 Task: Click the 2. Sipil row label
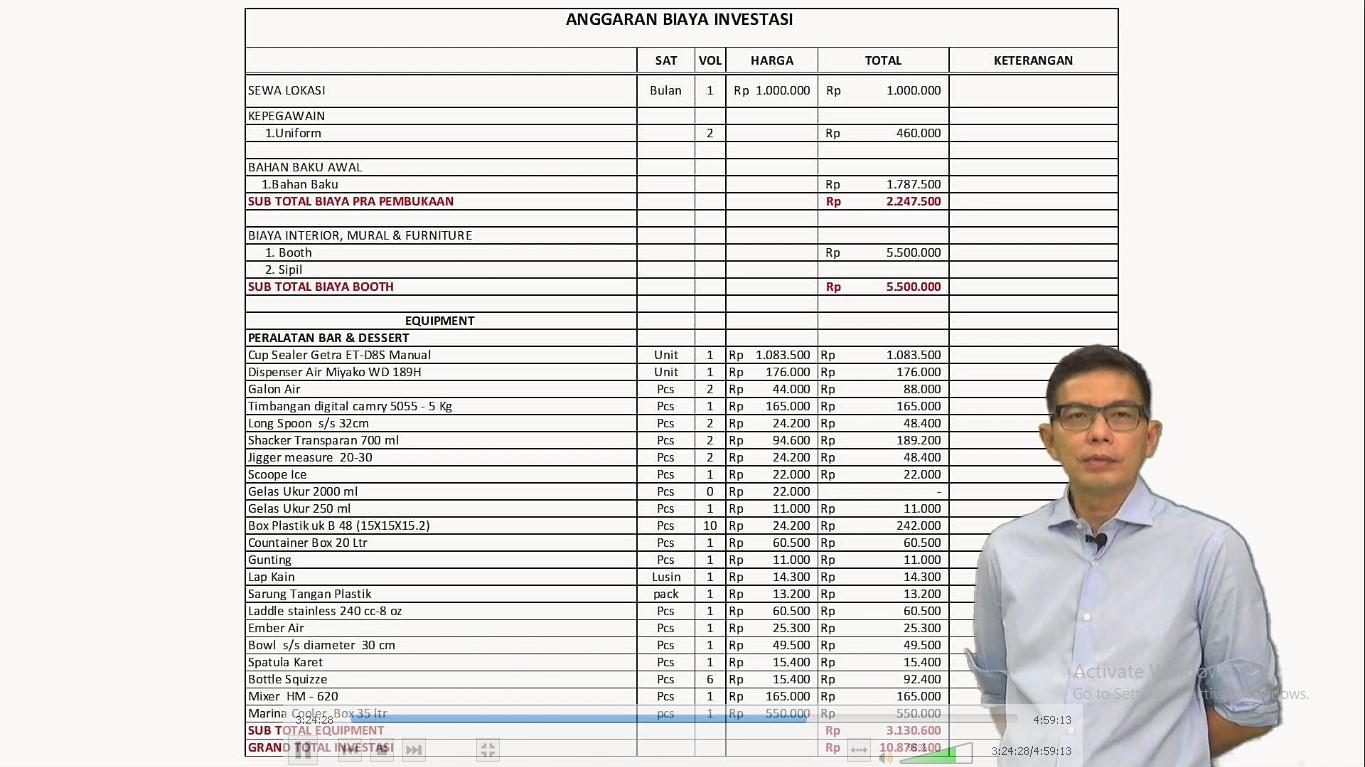283,270
